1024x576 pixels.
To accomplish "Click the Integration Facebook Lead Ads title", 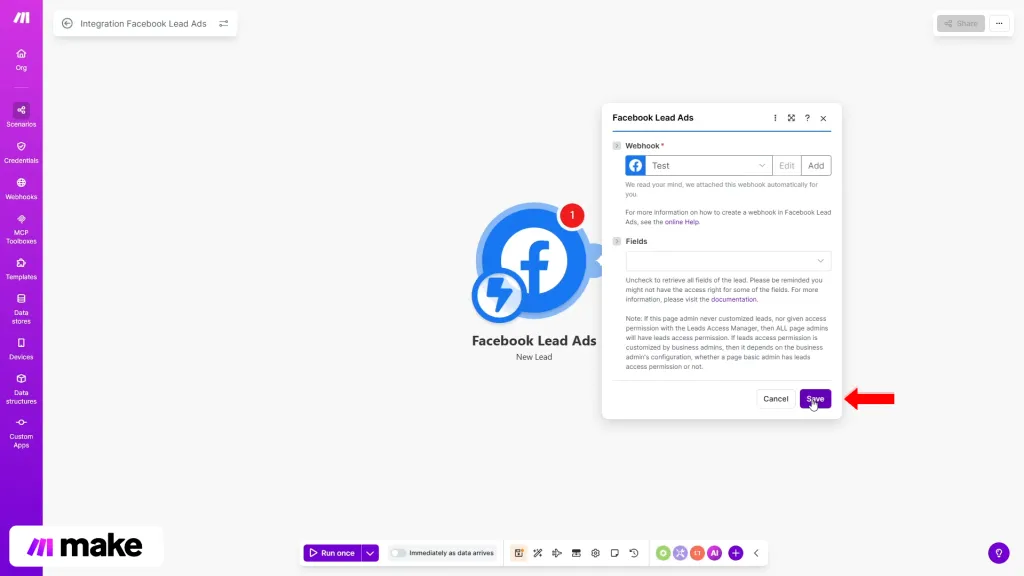I will [143, 24].
